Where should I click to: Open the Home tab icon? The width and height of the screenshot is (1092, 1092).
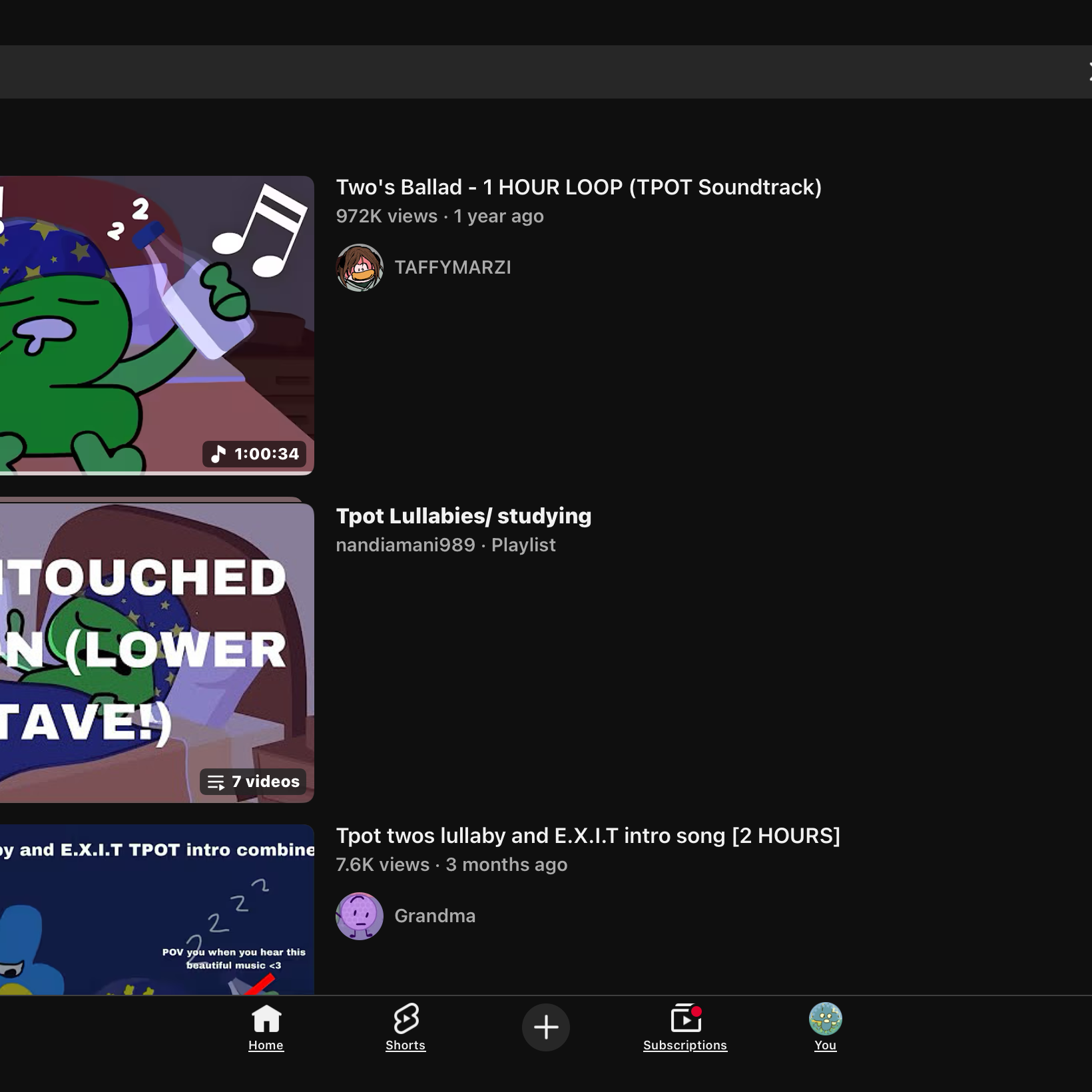tap(266, 1019)
